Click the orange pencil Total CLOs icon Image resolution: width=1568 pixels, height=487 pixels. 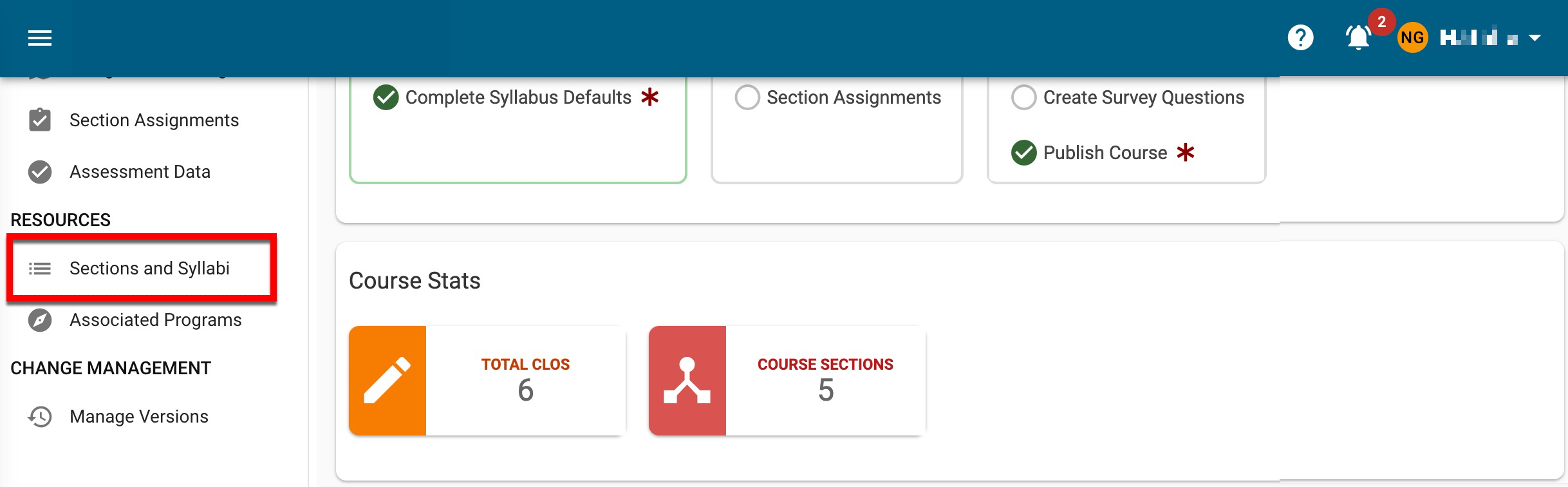(387, 381)
